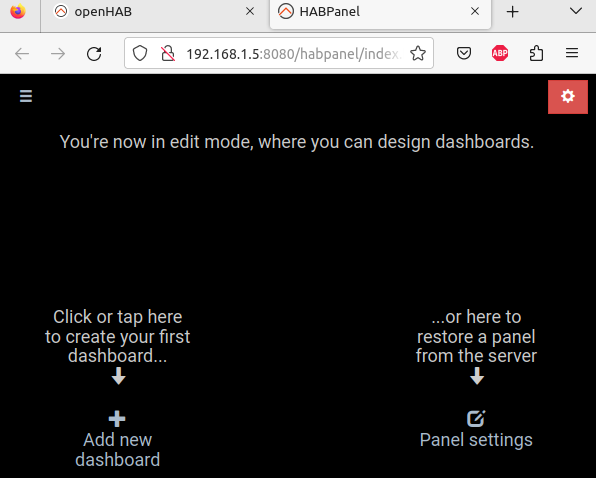Screen dimensions: 596x478
Task: Show connection not secure padlock info
Action: tap(168, 54)
